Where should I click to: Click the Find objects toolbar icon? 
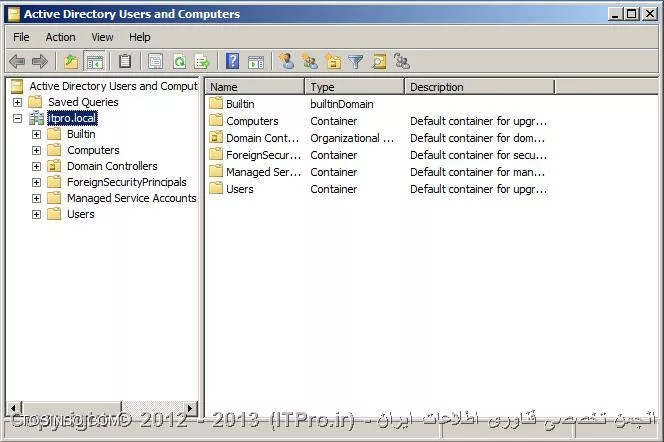[x=379, y=62]
